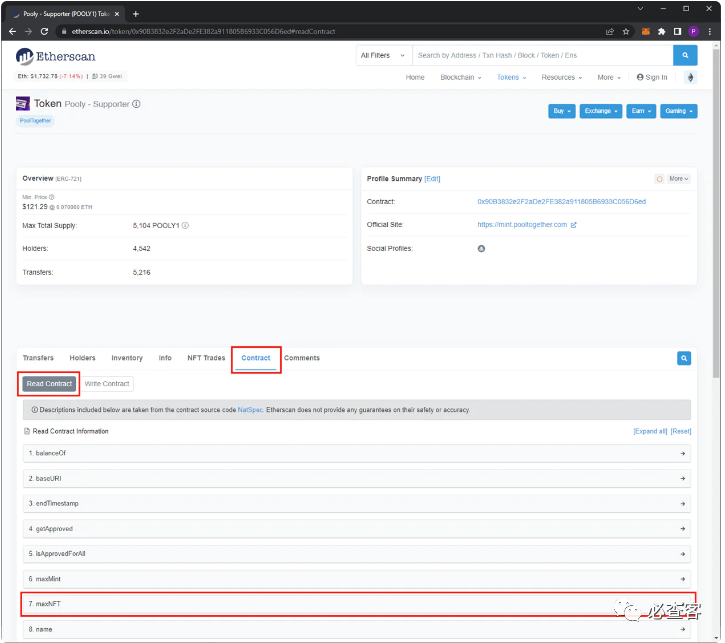The image size is (725, 643).
Task: Click the Ethereum network icon beside Sign In
Action: coord(690,77)
